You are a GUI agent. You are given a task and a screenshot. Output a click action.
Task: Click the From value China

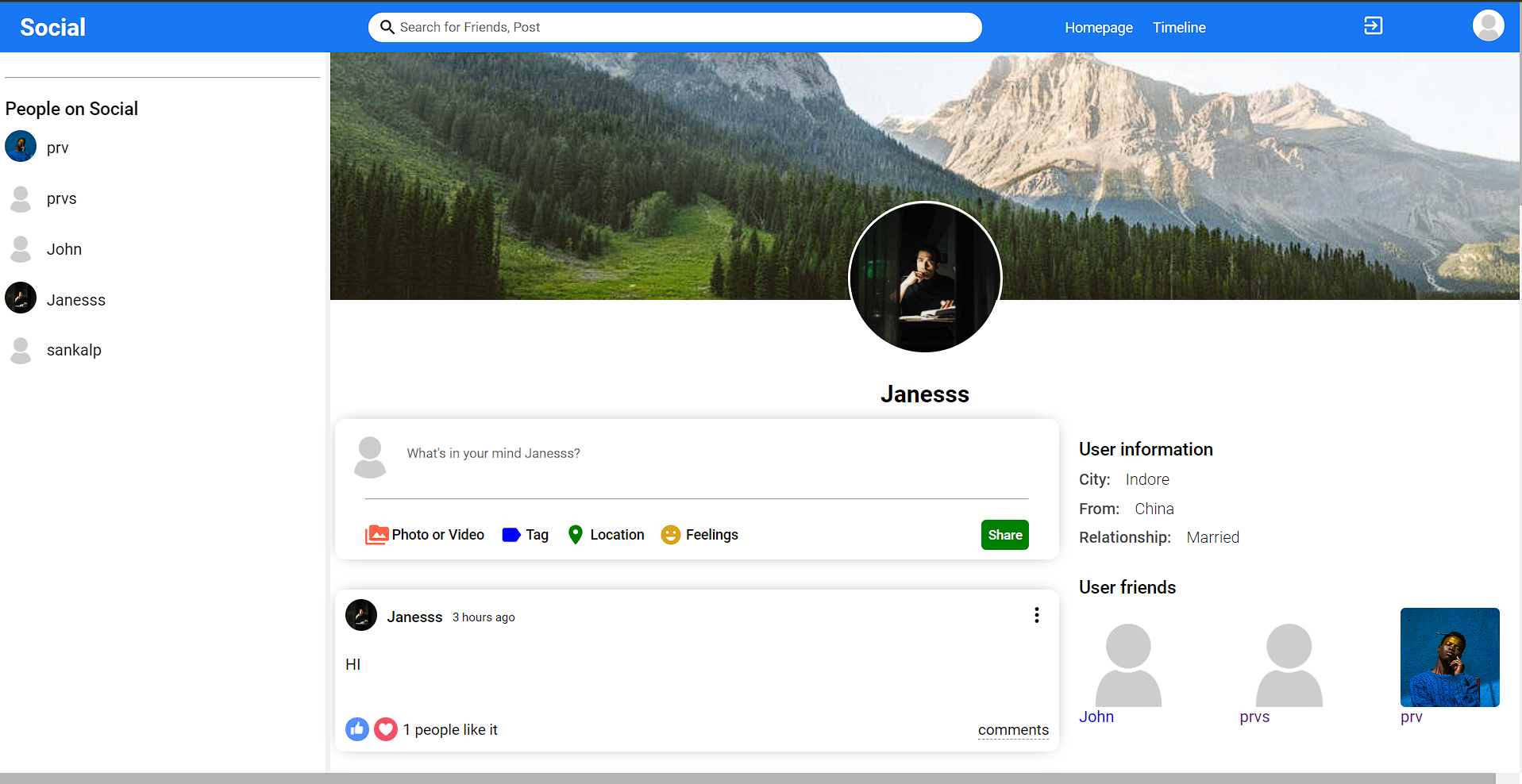pyautogui.click(x=1154, y=509)
